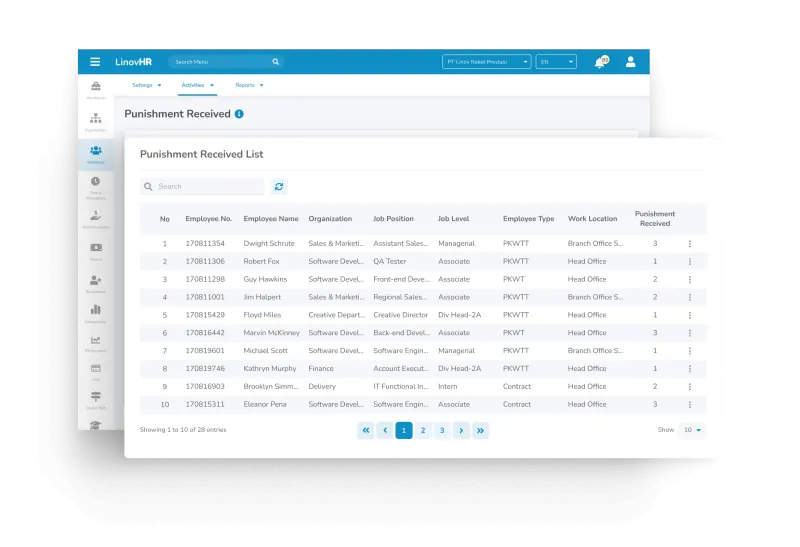Open row actions for Dwight Schrute
This screenshot has height=547, width=800.
[x=690, y=244]
